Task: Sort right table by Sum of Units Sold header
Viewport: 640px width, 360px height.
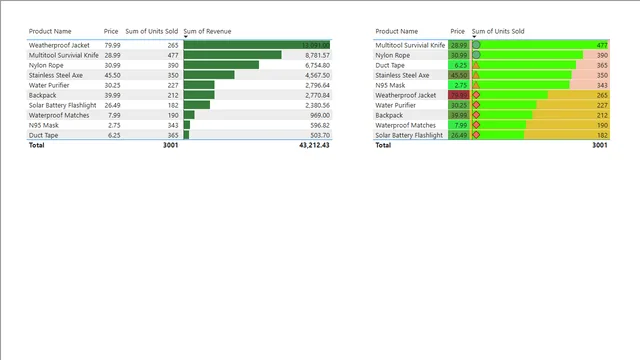Action: (498, 31)
